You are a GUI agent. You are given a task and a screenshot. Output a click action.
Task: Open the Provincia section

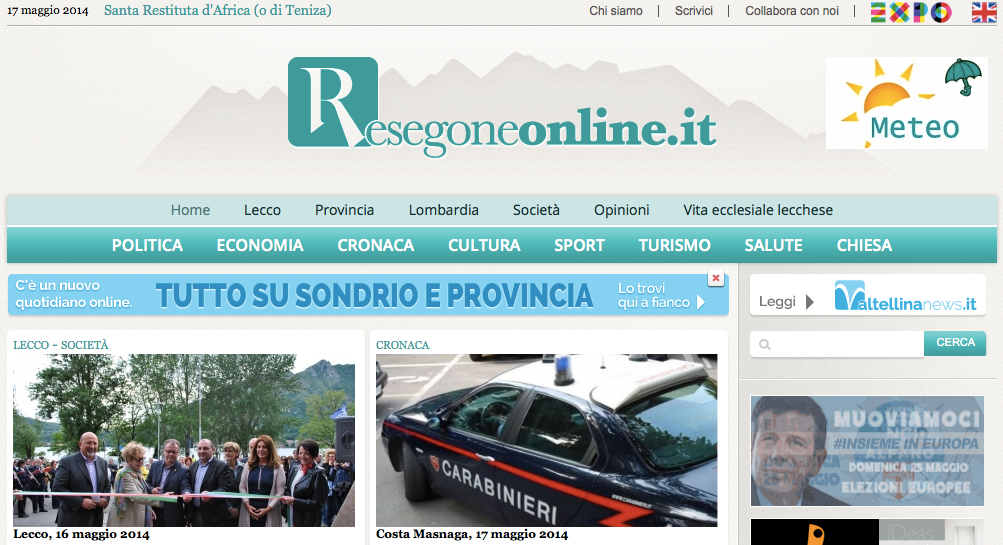[x=344, y=210]
